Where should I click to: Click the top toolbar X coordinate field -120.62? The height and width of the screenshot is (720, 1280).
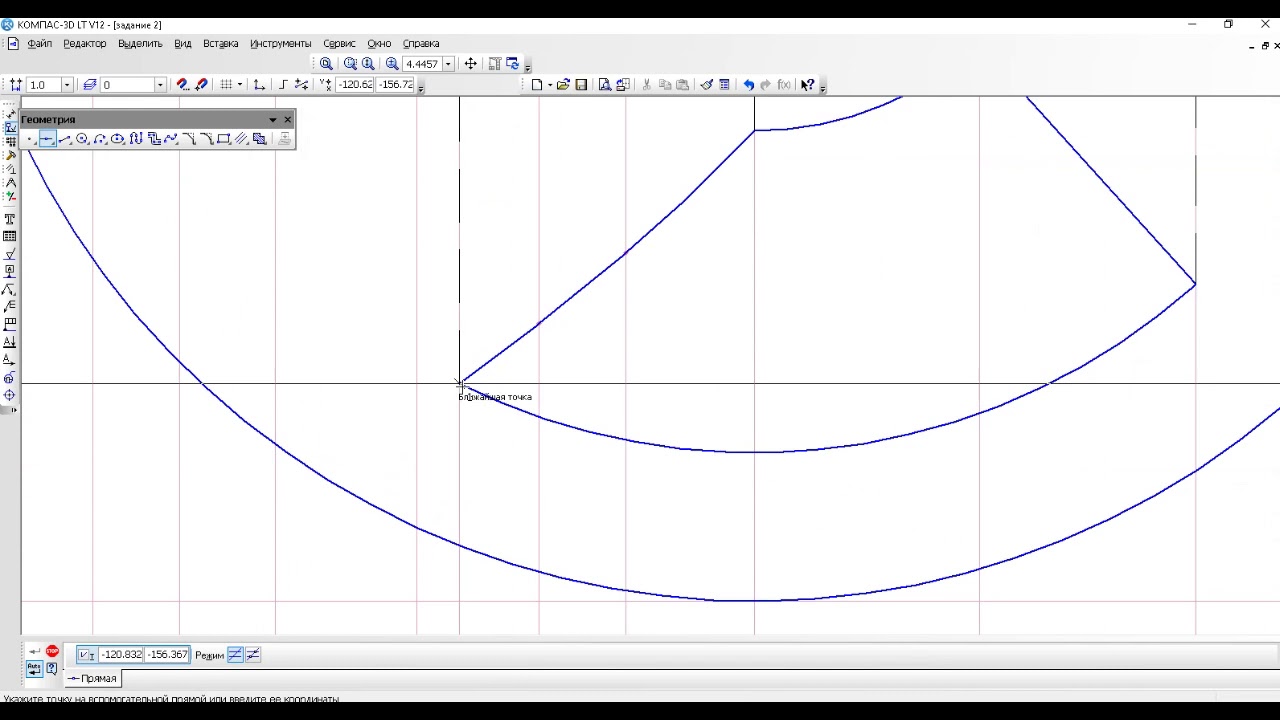356,85
